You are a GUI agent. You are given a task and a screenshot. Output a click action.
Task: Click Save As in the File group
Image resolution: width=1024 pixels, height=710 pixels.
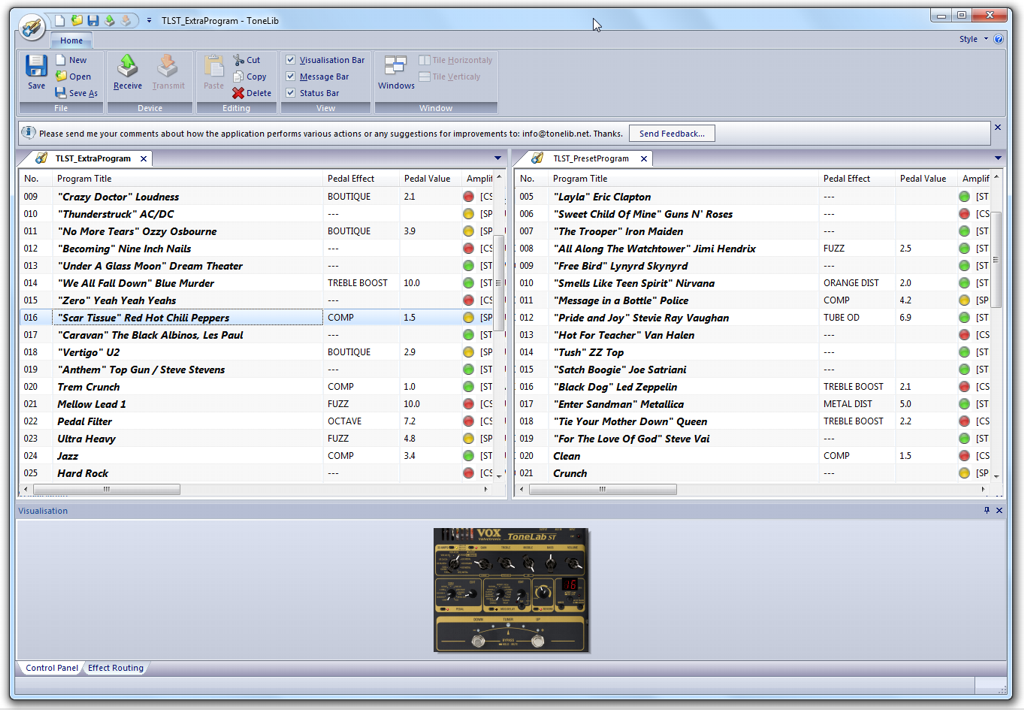(x=76, y=93)
